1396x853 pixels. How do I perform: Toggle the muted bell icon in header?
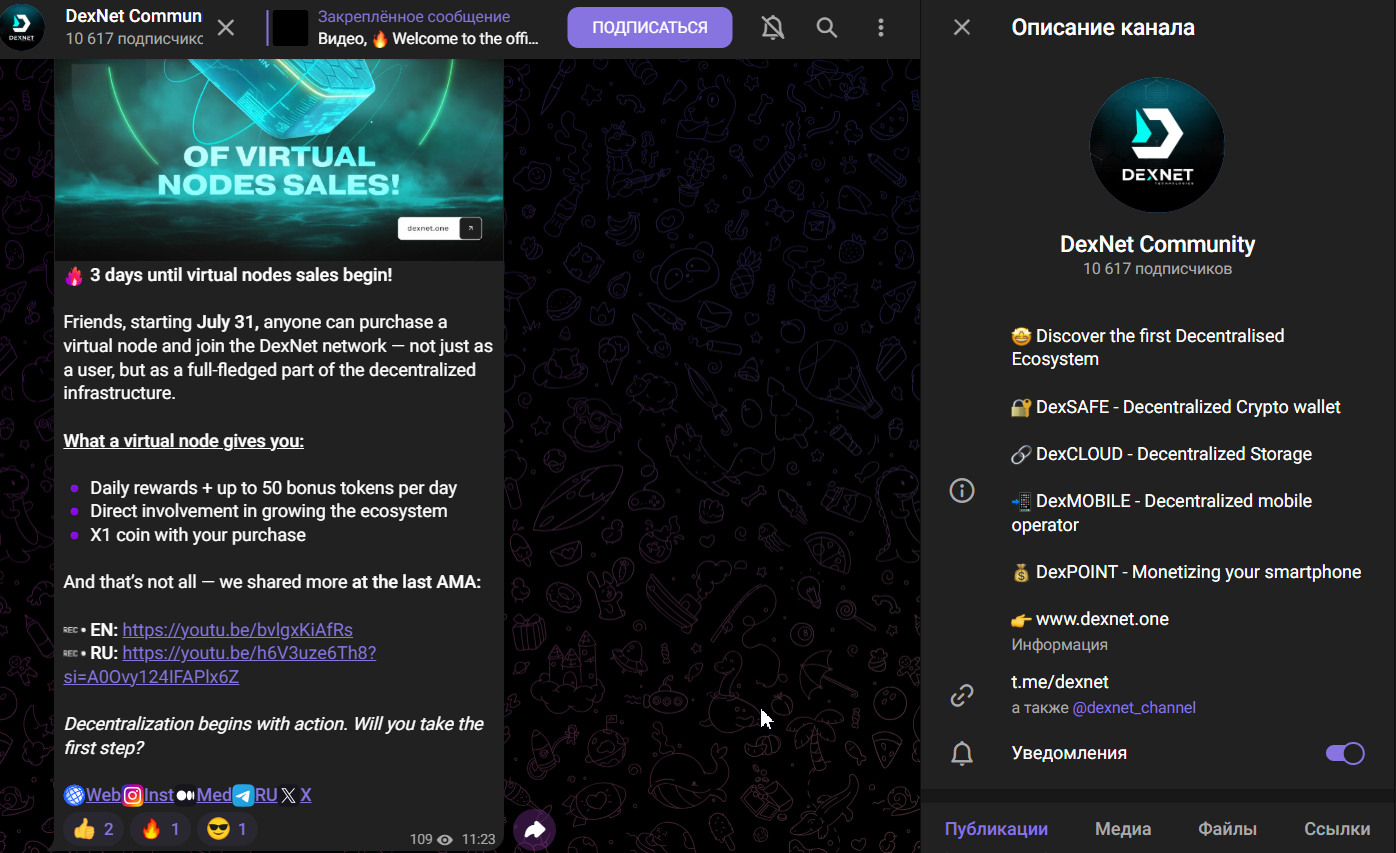coord(773,28)
